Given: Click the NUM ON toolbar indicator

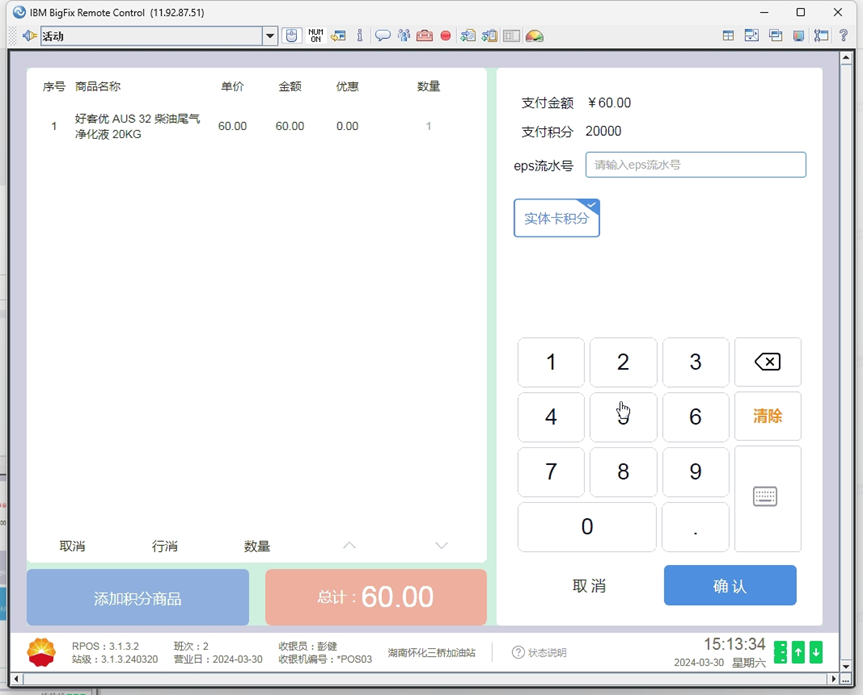Looking at the screenshot, I should tap(315, 36).
